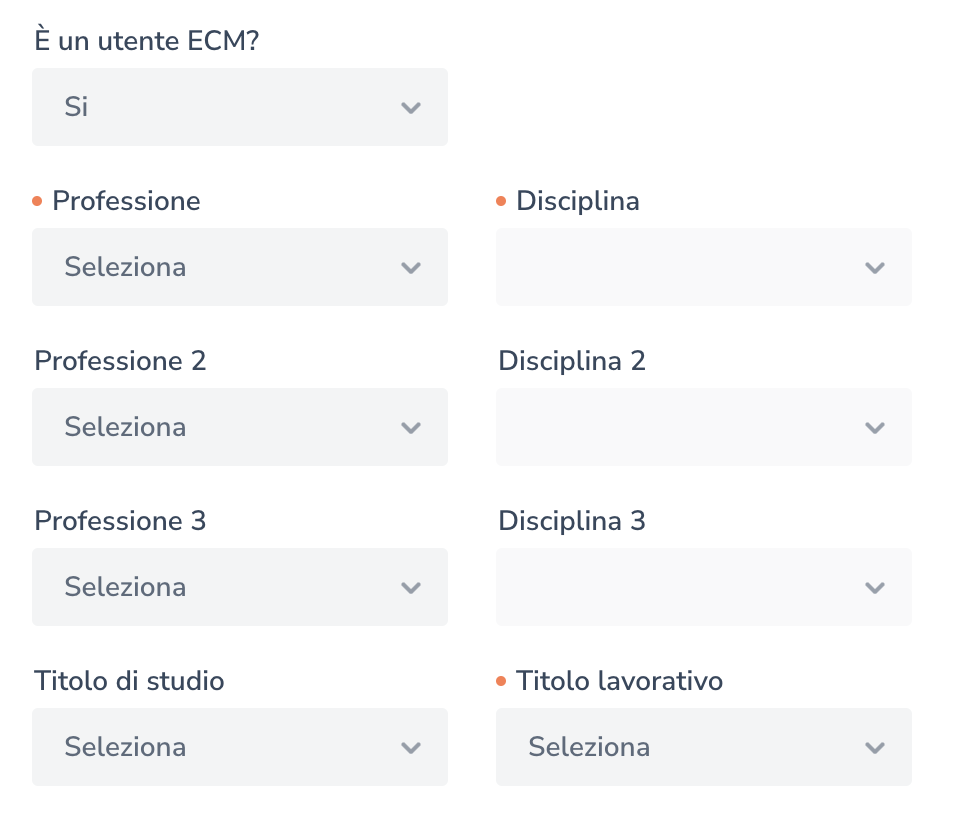Click the chevron arrow of Professione 2
This screenshot has height=818, width=954.
coord(410,428)
